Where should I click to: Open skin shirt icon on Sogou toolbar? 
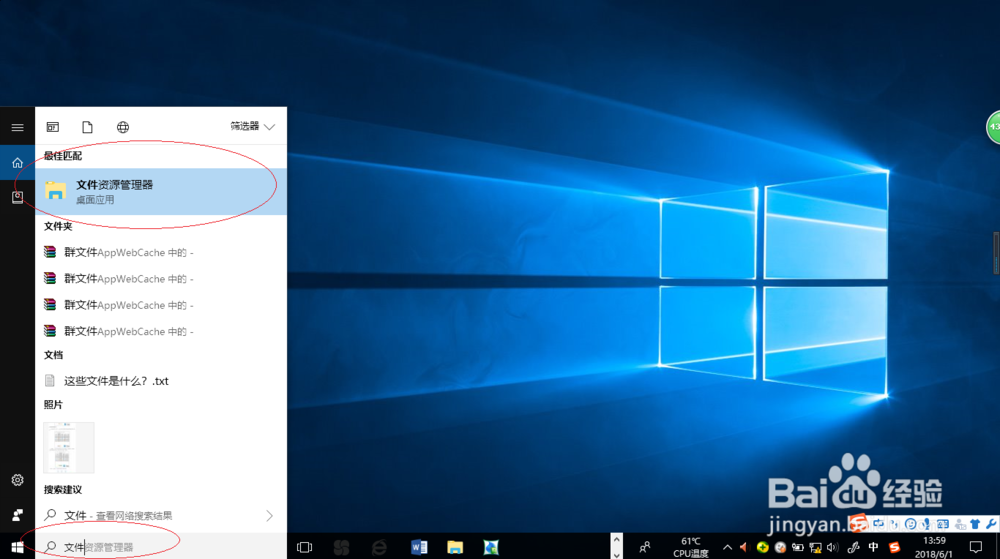pyautogui.click(x=975, y=524)
